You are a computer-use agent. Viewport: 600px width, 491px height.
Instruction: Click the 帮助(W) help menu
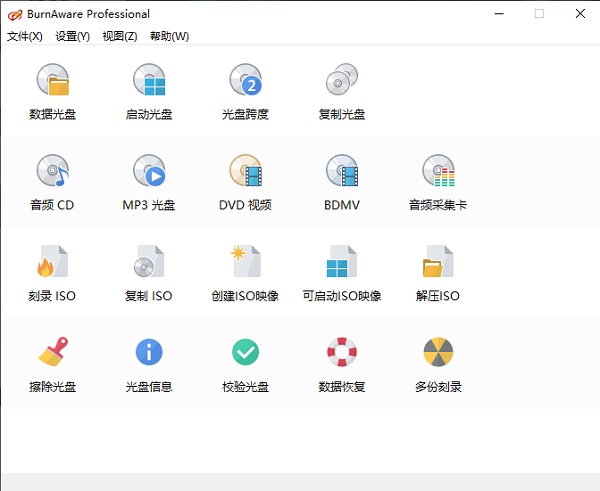pyautogui.click(x=169, y=36)
